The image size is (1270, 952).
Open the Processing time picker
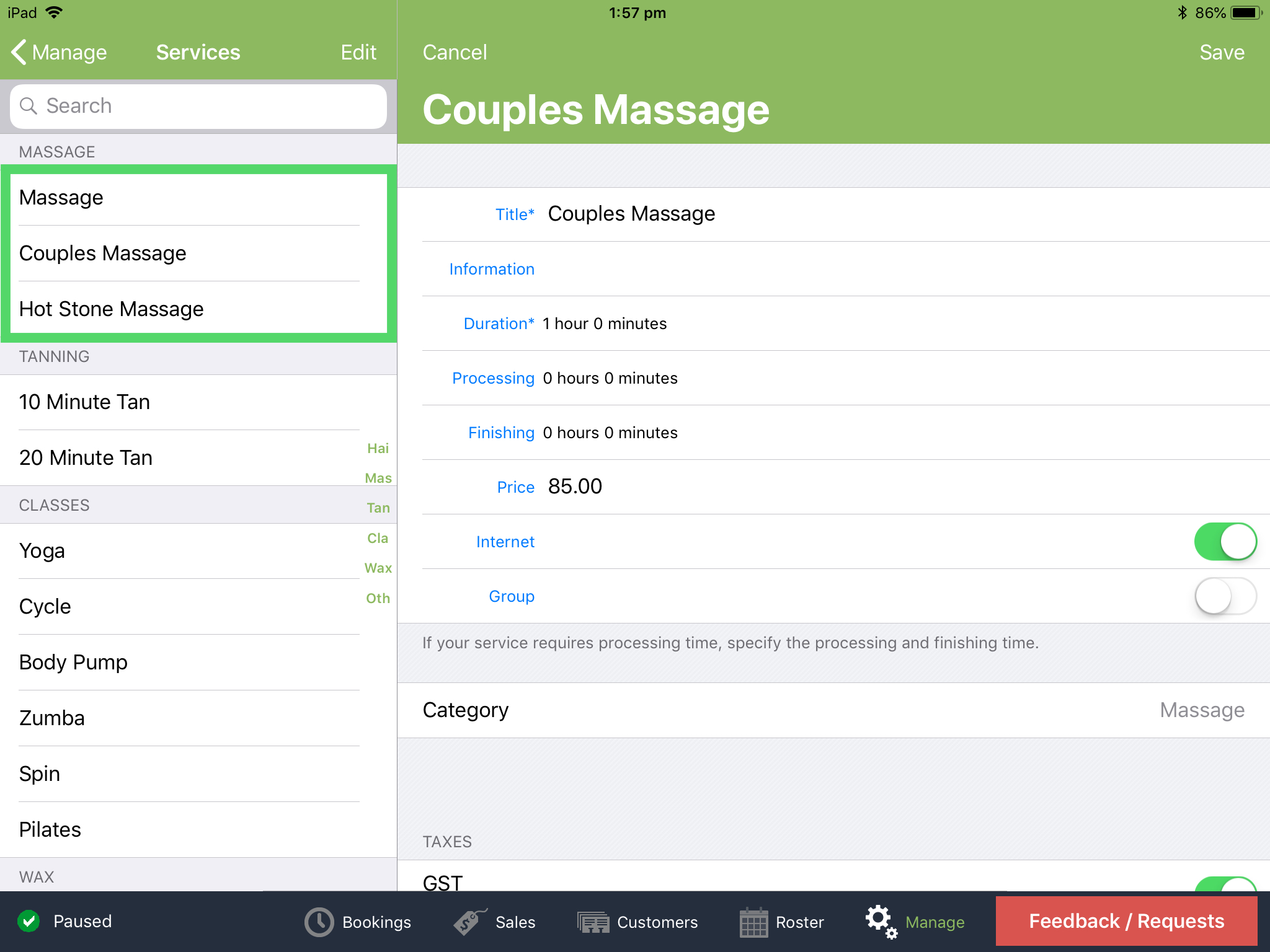pyautogui.click(x=610, y=378)
